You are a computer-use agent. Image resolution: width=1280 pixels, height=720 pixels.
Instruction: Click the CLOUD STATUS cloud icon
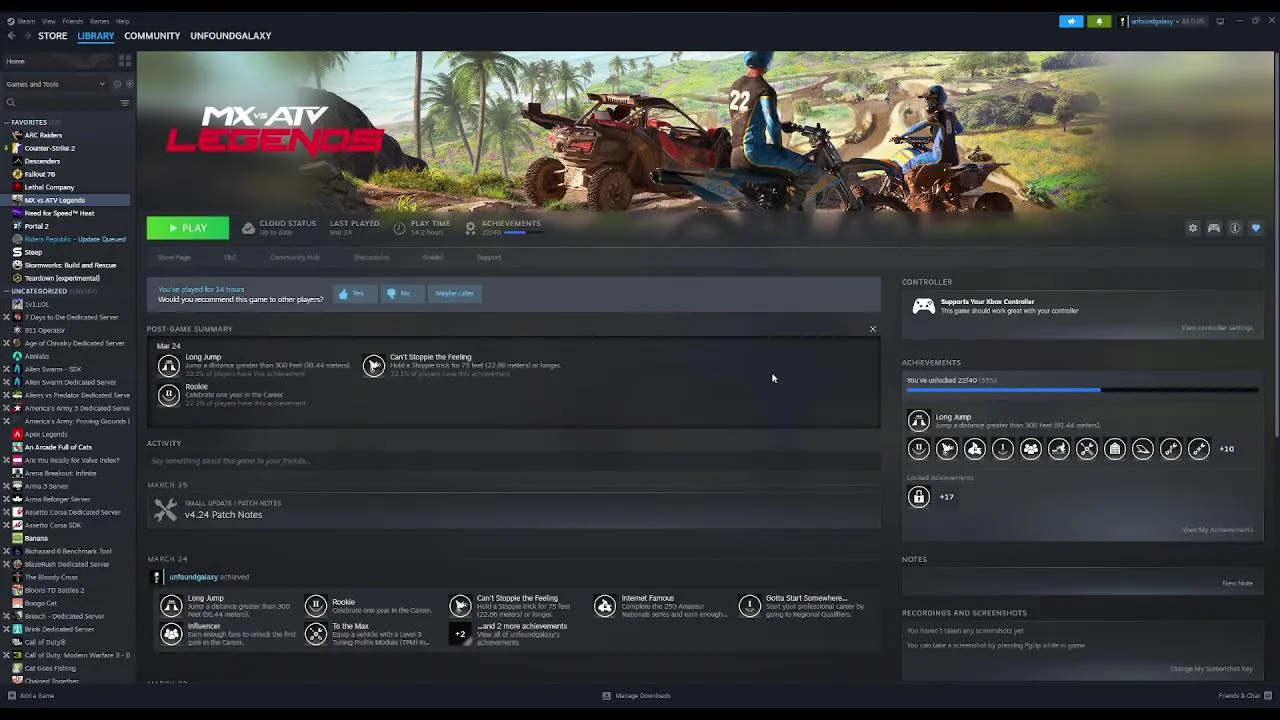click(248, 228)
